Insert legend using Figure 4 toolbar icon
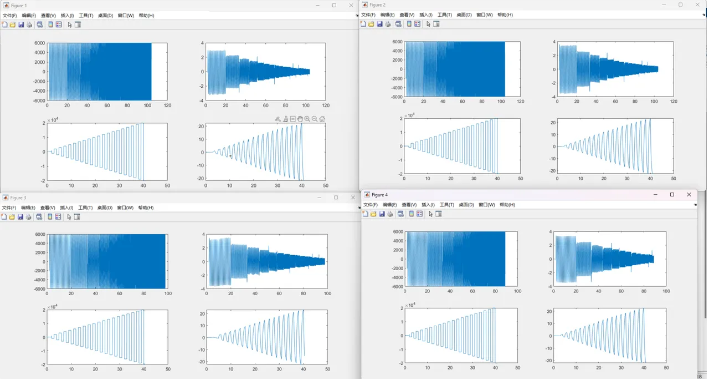The width and height of the screenshot is (707, 379). pos(419,214)
